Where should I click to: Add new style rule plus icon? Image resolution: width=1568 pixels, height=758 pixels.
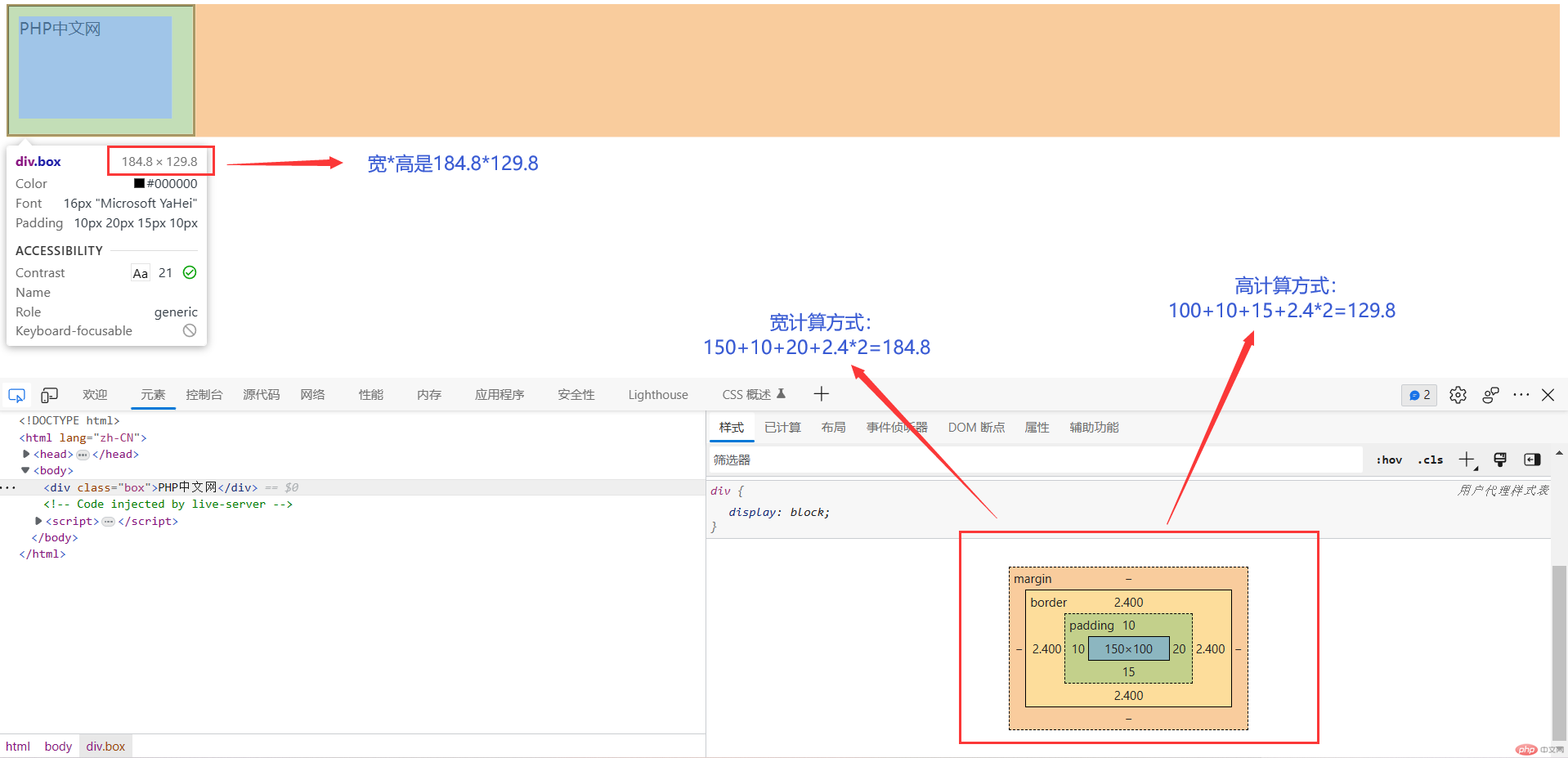1467,460
